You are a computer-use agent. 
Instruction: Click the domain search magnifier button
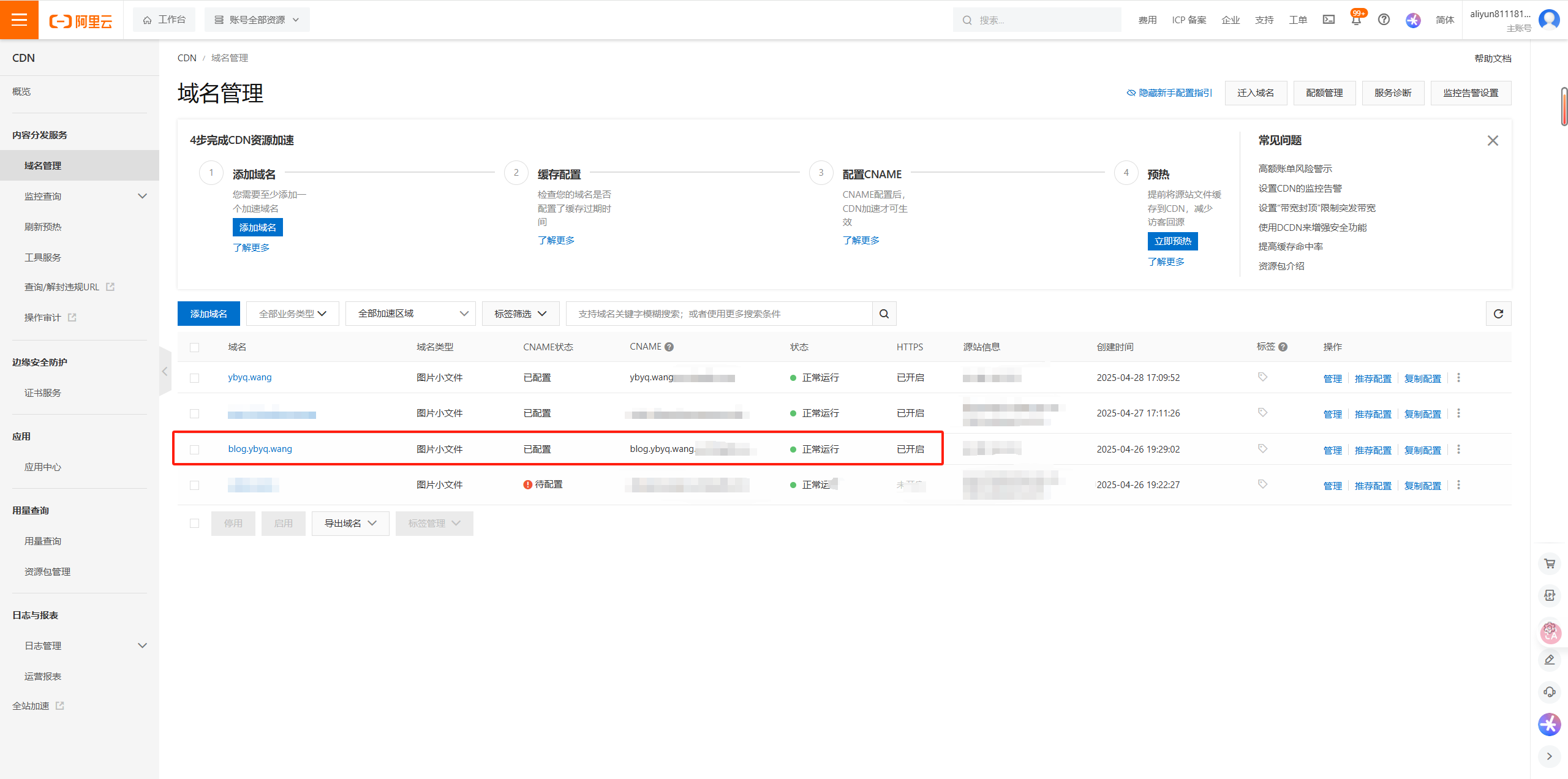[x=884, y=314]
